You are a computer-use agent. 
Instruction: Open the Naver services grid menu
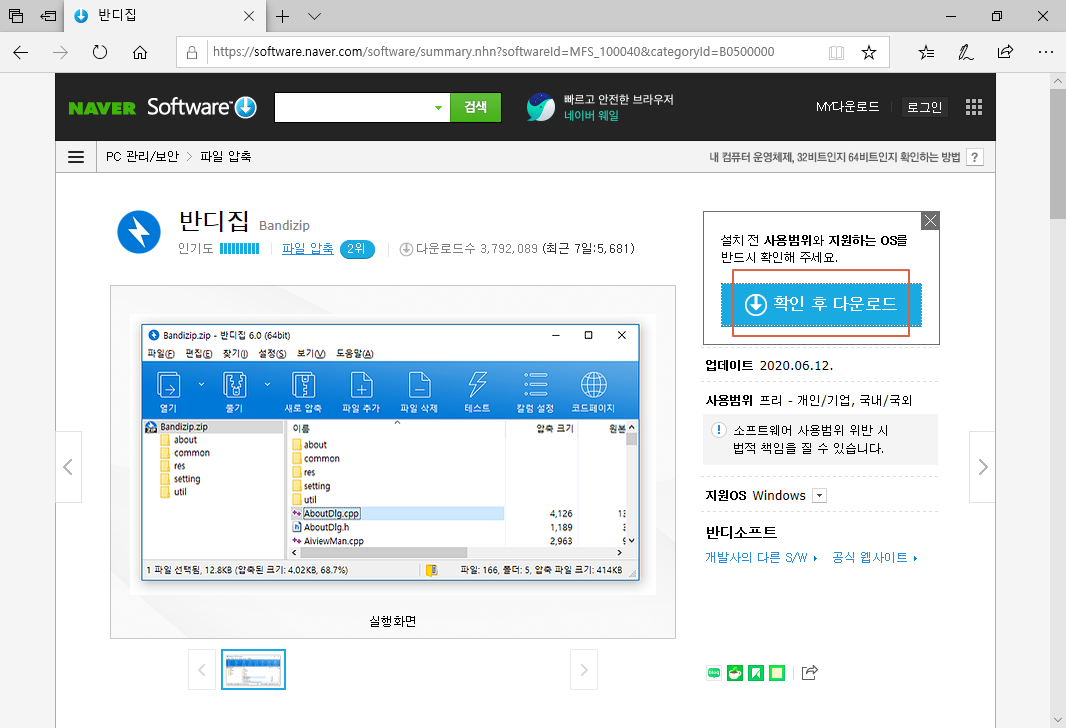tap(974, 107)
